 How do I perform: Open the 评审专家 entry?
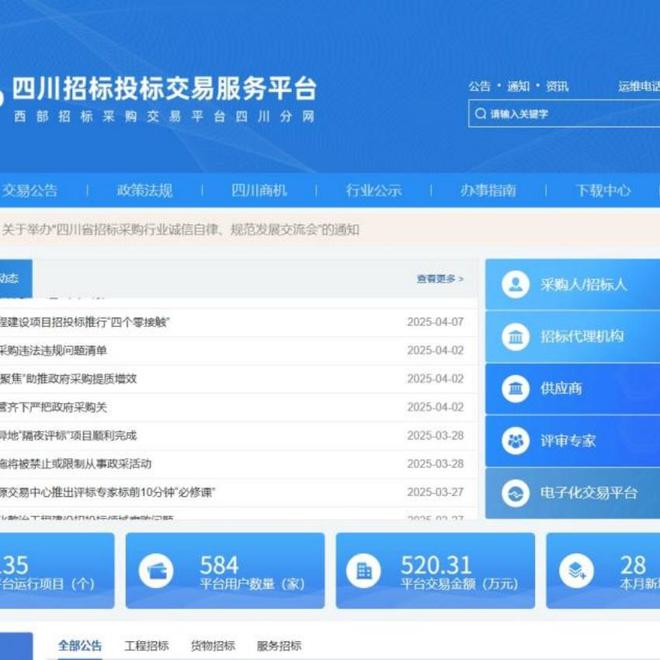(572, 441)
